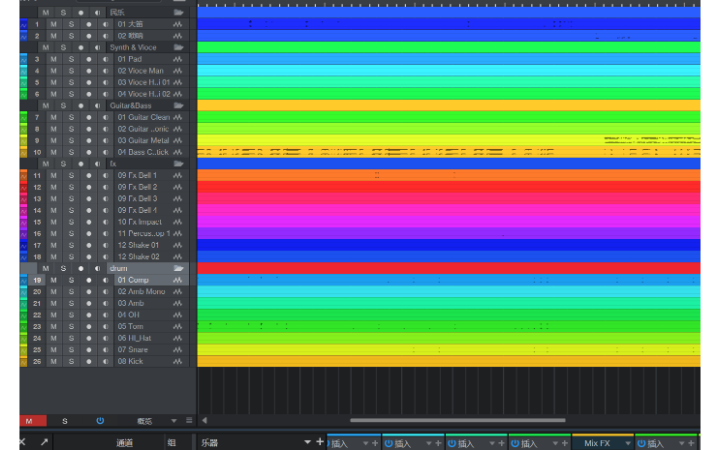
Task: Arm record on track 4 '02 Vioce Man'
Action: click(x=89, y=71)
